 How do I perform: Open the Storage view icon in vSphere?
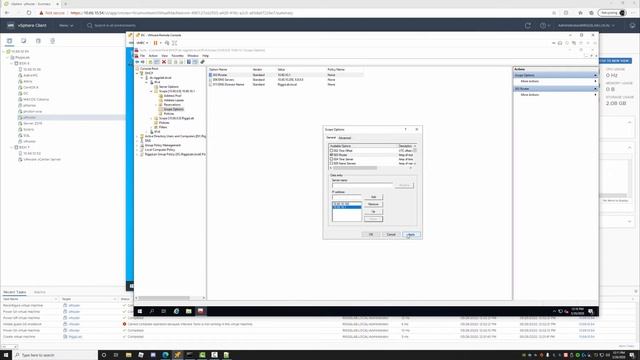[x=38, y=41]
